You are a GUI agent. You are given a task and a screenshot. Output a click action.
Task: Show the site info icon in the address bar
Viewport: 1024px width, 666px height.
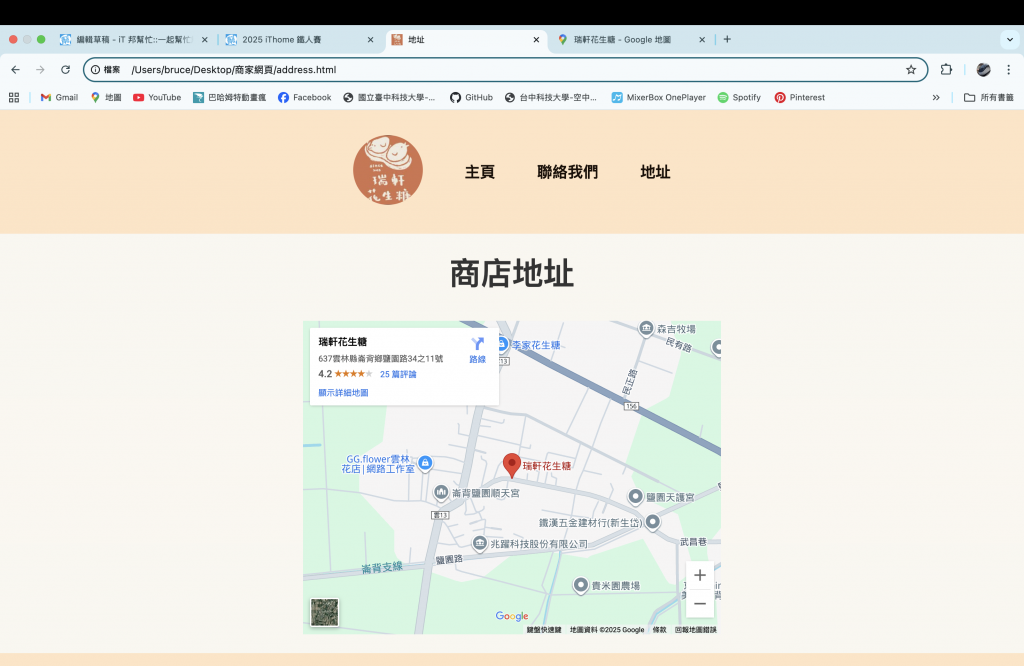point(96,70)
